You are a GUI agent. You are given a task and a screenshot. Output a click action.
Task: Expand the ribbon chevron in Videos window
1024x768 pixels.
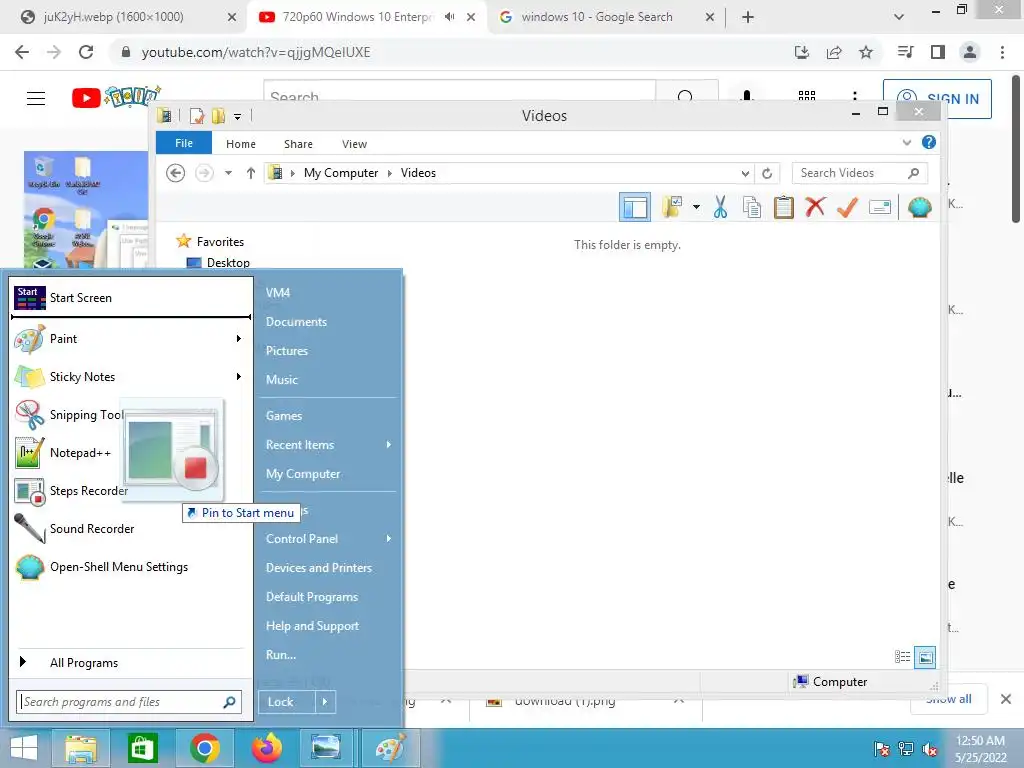(x=907, y=142)
